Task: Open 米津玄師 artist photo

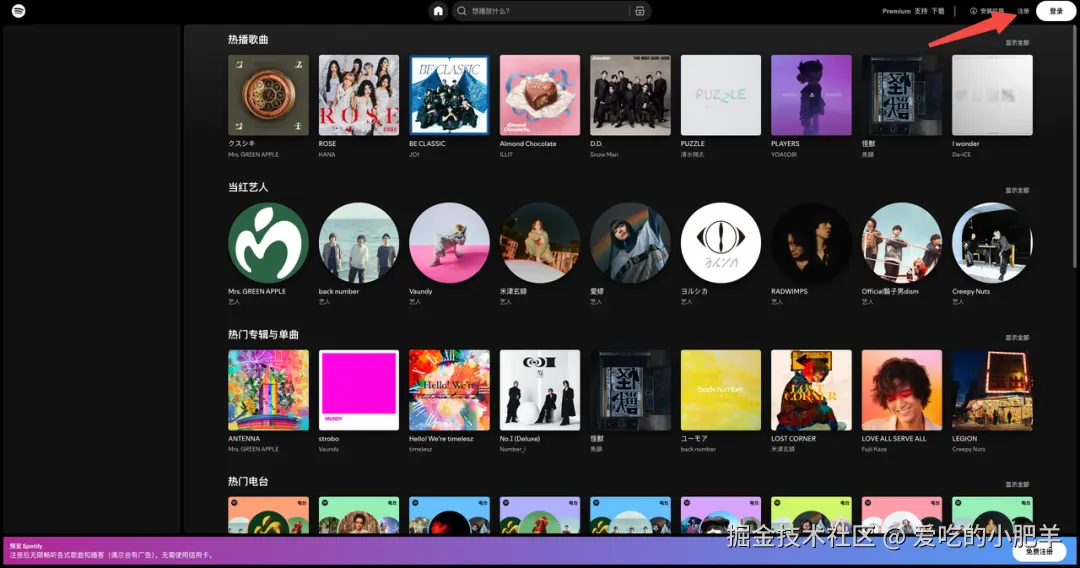Action: (x=540, y=242)
